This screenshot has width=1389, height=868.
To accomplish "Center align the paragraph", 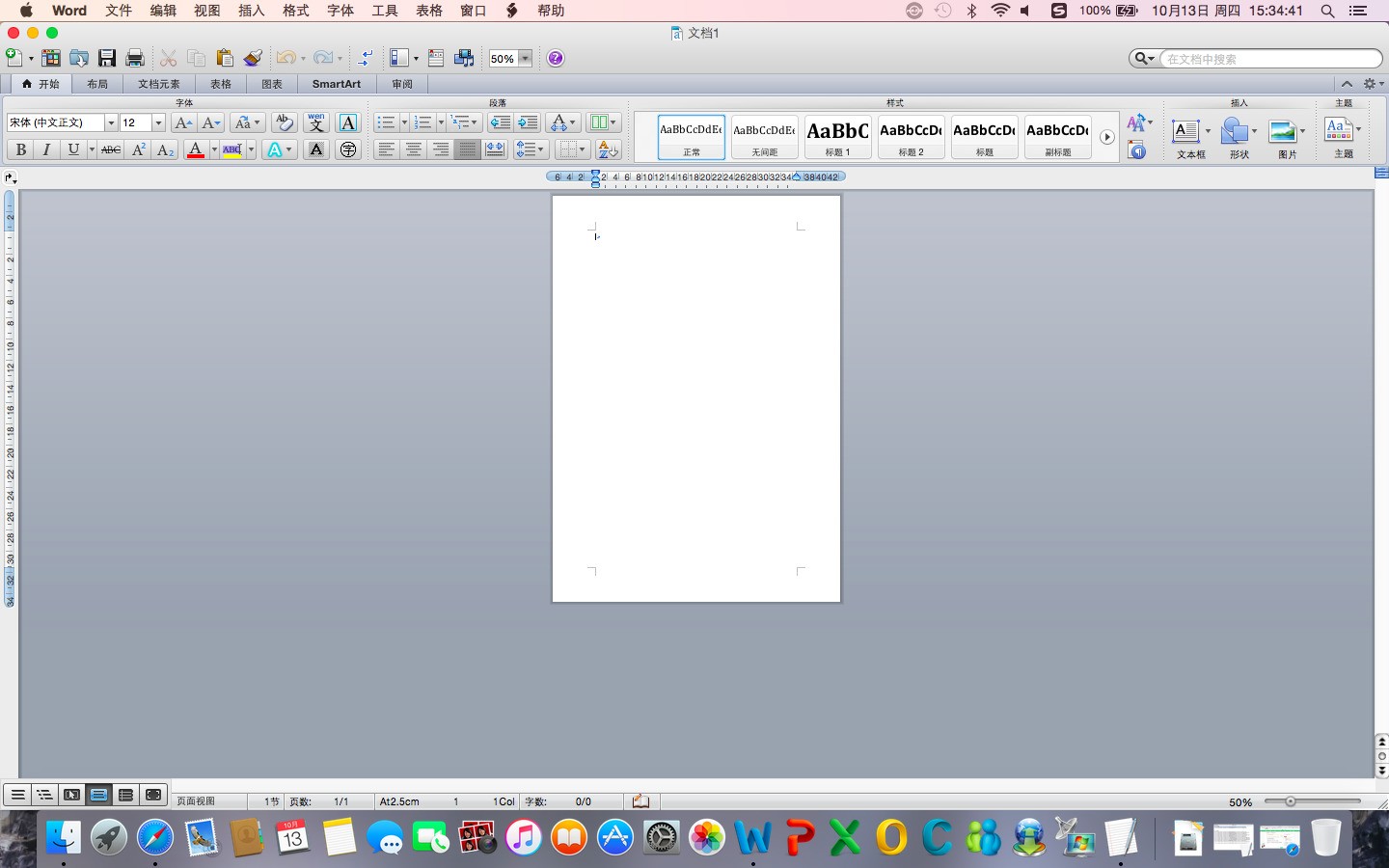I will pos(414,149).
